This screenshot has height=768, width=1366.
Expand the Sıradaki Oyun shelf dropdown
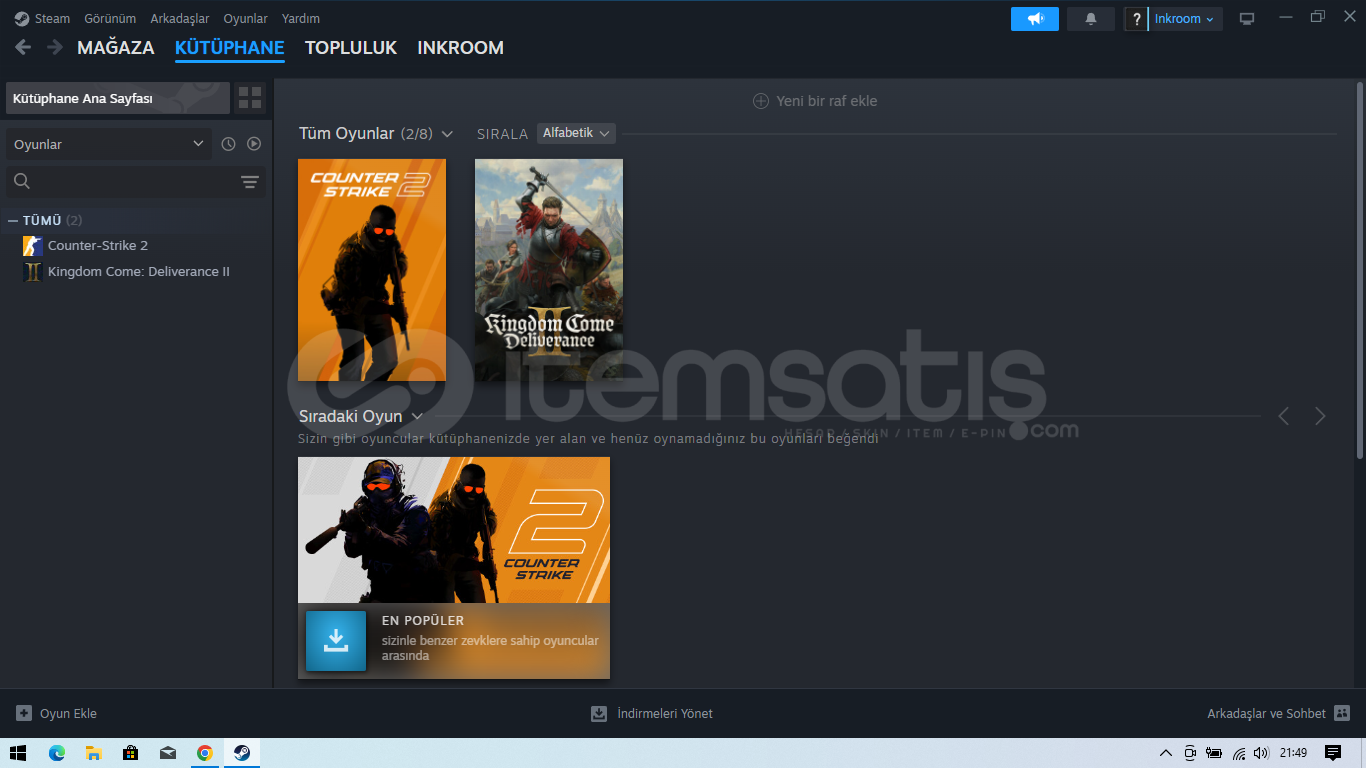tap(417, 416)
